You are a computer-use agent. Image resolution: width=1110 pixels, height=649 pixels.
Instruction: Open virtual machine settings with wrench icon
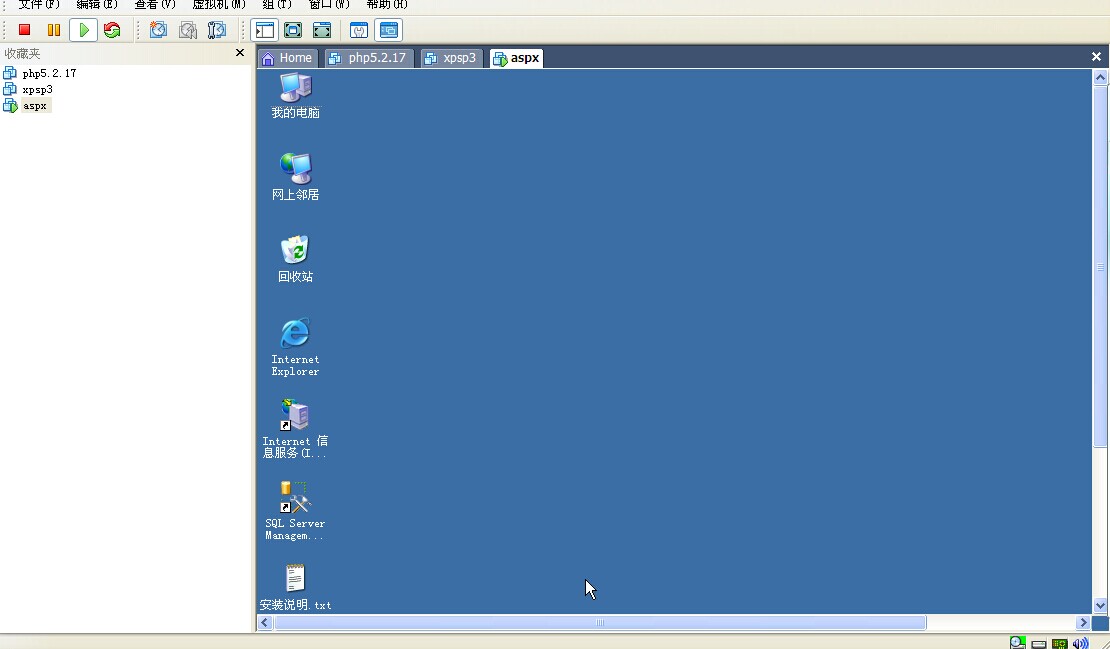point(358,30)
